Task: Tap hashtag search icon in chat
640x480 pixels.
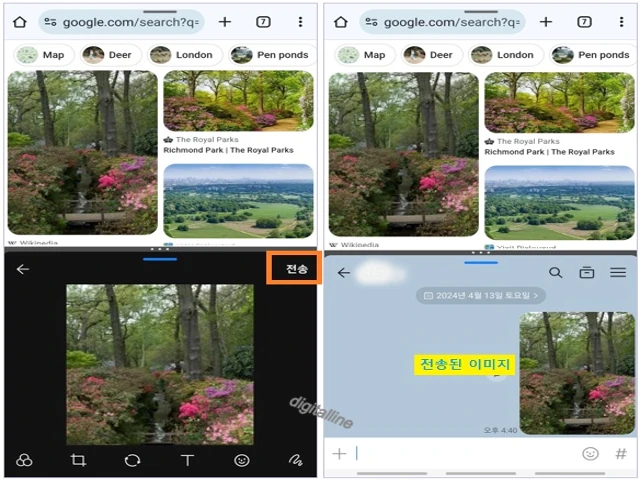Action: [621, 453]
